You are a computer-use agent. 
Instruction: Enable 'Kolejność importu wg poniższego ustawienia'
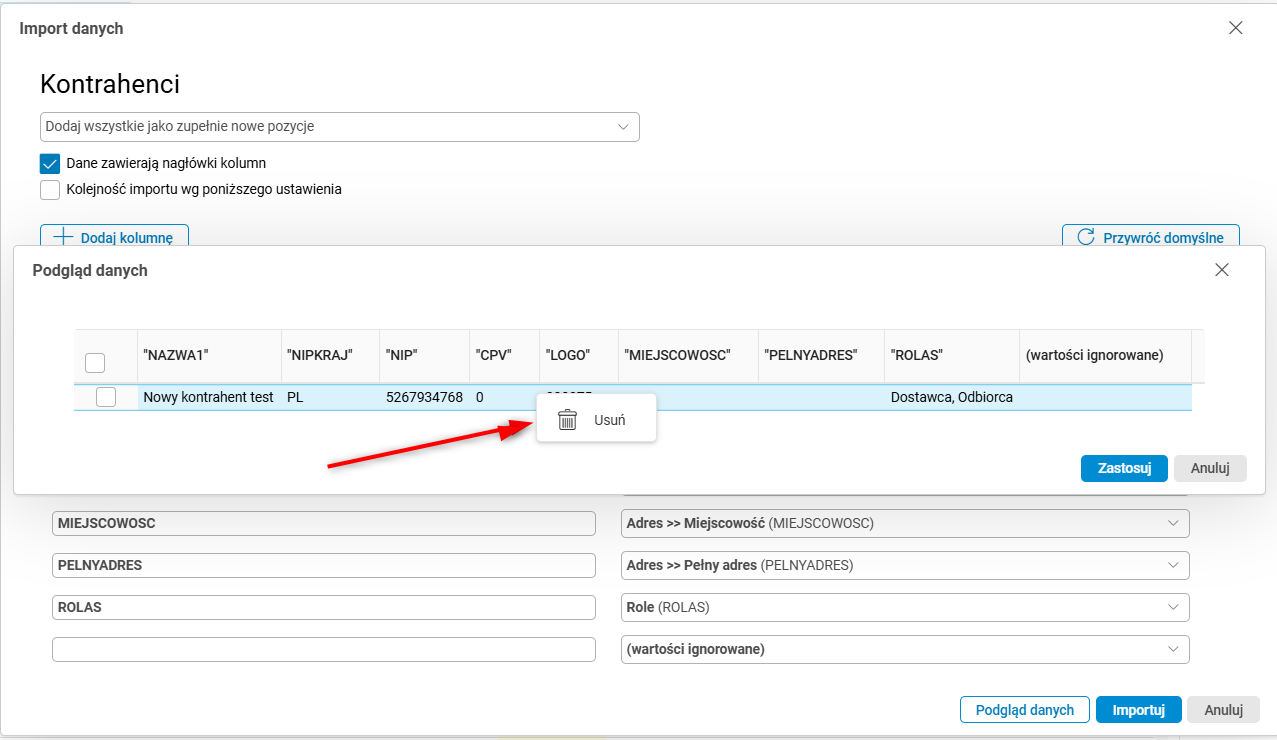pos(50,189)
